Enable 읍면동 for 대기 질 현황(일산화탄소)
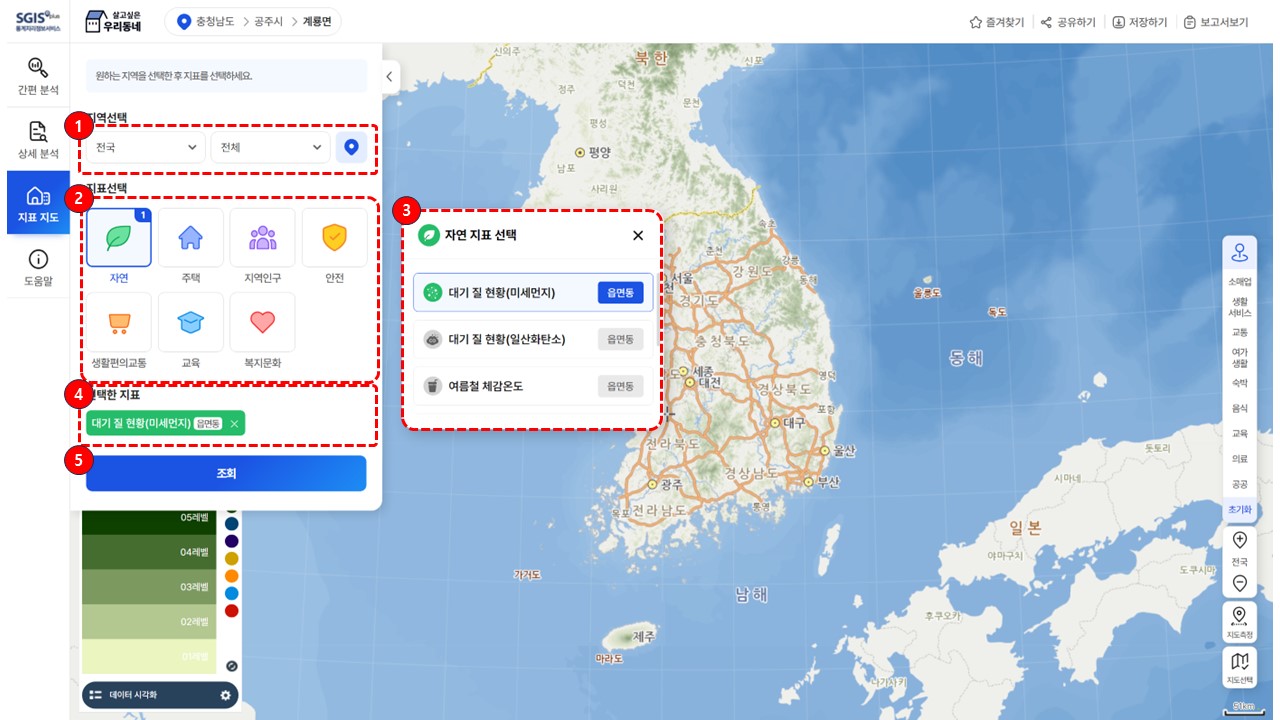Image resolution: width=1280 pixels, height=720 pixels. pos(620,339)
